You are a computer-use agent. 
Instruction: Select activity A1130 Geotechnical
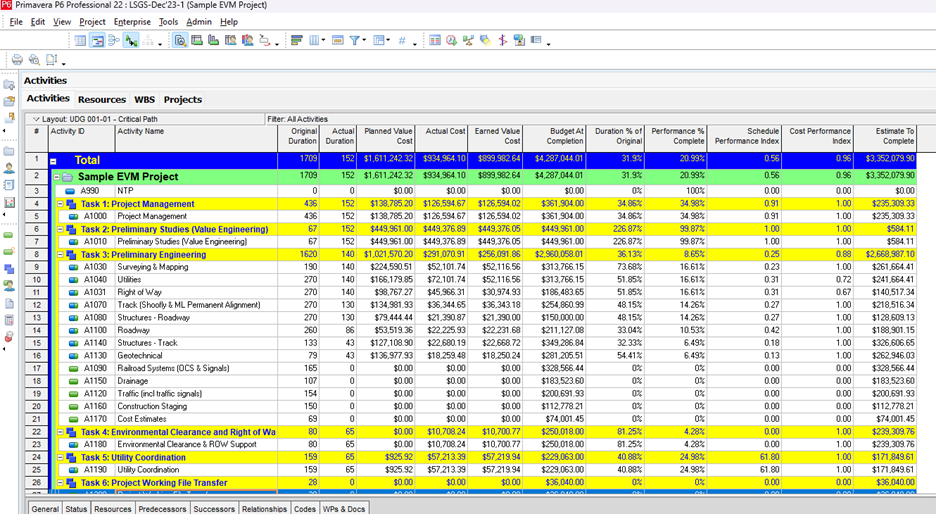click(x=470, y=356)
